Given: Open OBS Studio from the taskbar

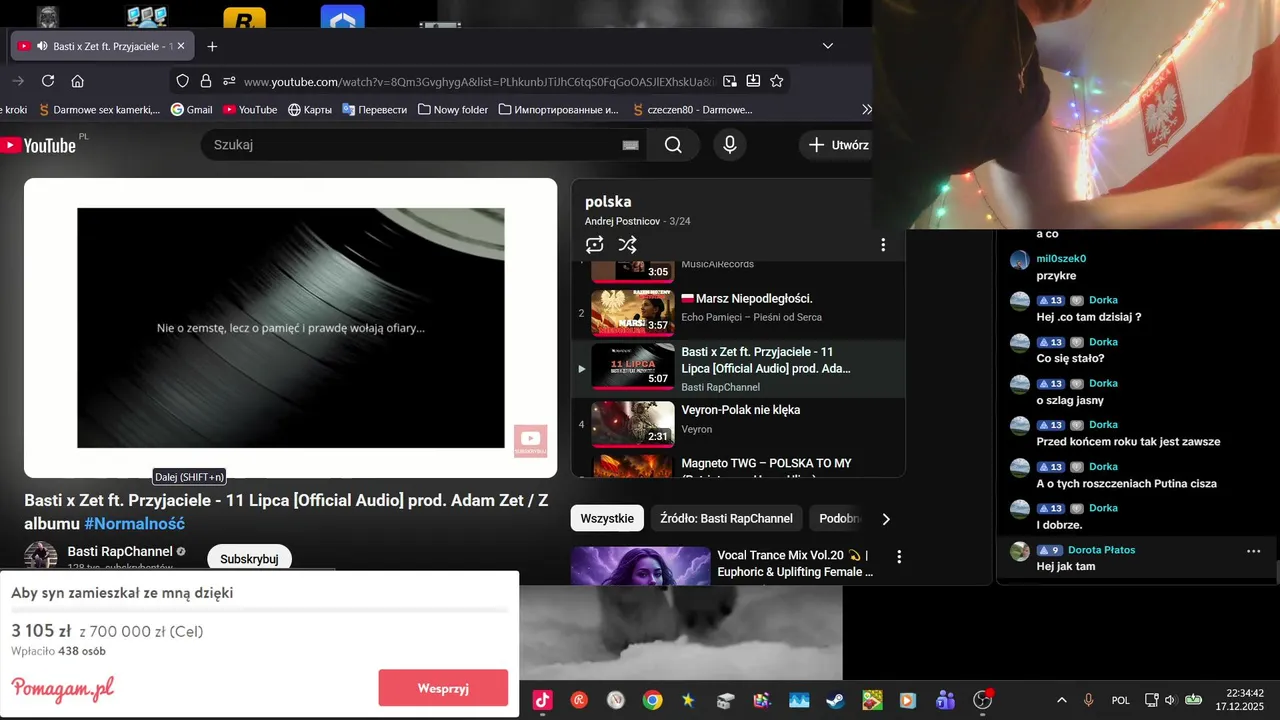Looking at the screenshot, I should tap(982, 700).
